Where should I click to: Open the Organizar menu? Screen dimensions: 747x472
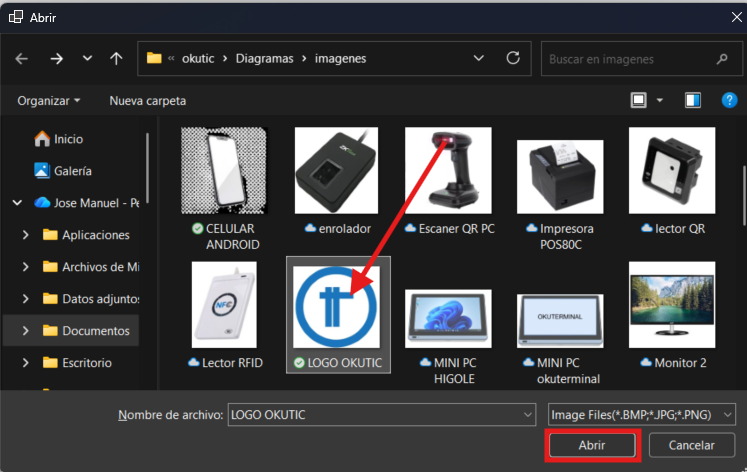[48, 101]
